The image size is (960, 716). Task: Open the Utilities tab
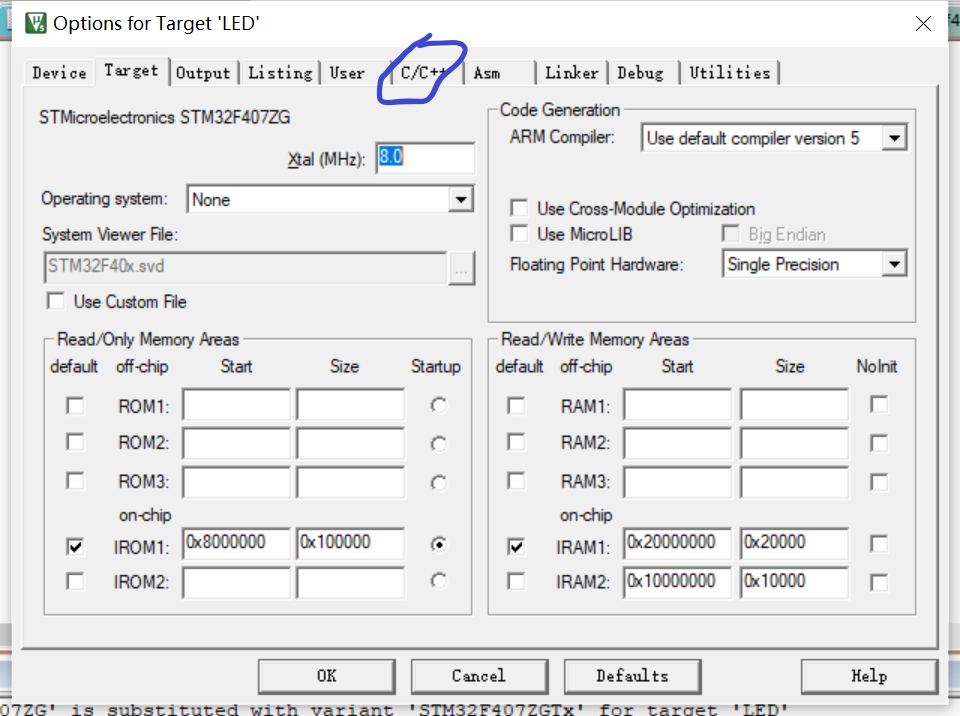[x=730, y=73]
